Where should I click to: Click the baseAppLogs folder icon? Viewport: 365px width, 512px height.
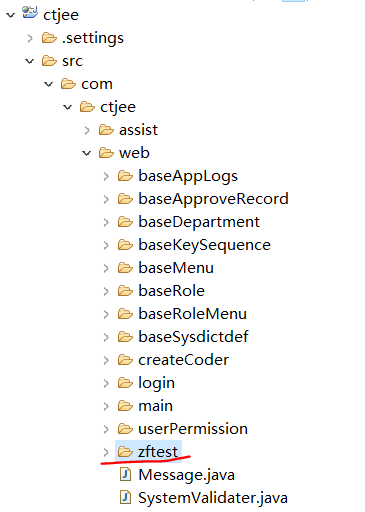tap(125, 176)
